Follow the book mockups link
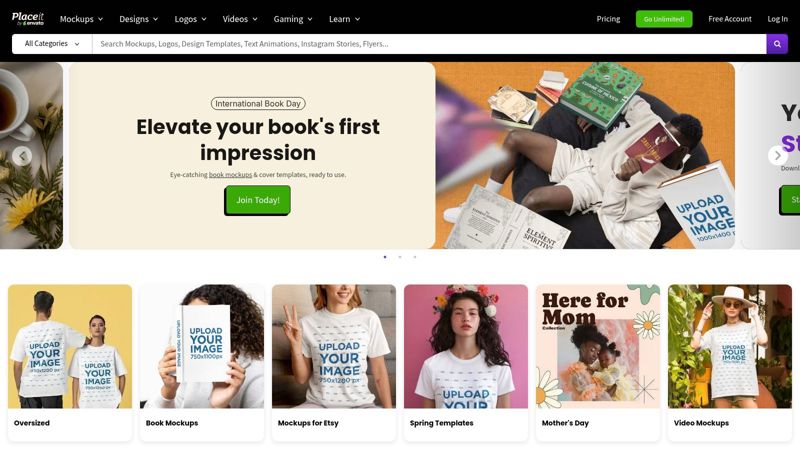The height and width of the screenshot is (450, 800). pos(230,174)
